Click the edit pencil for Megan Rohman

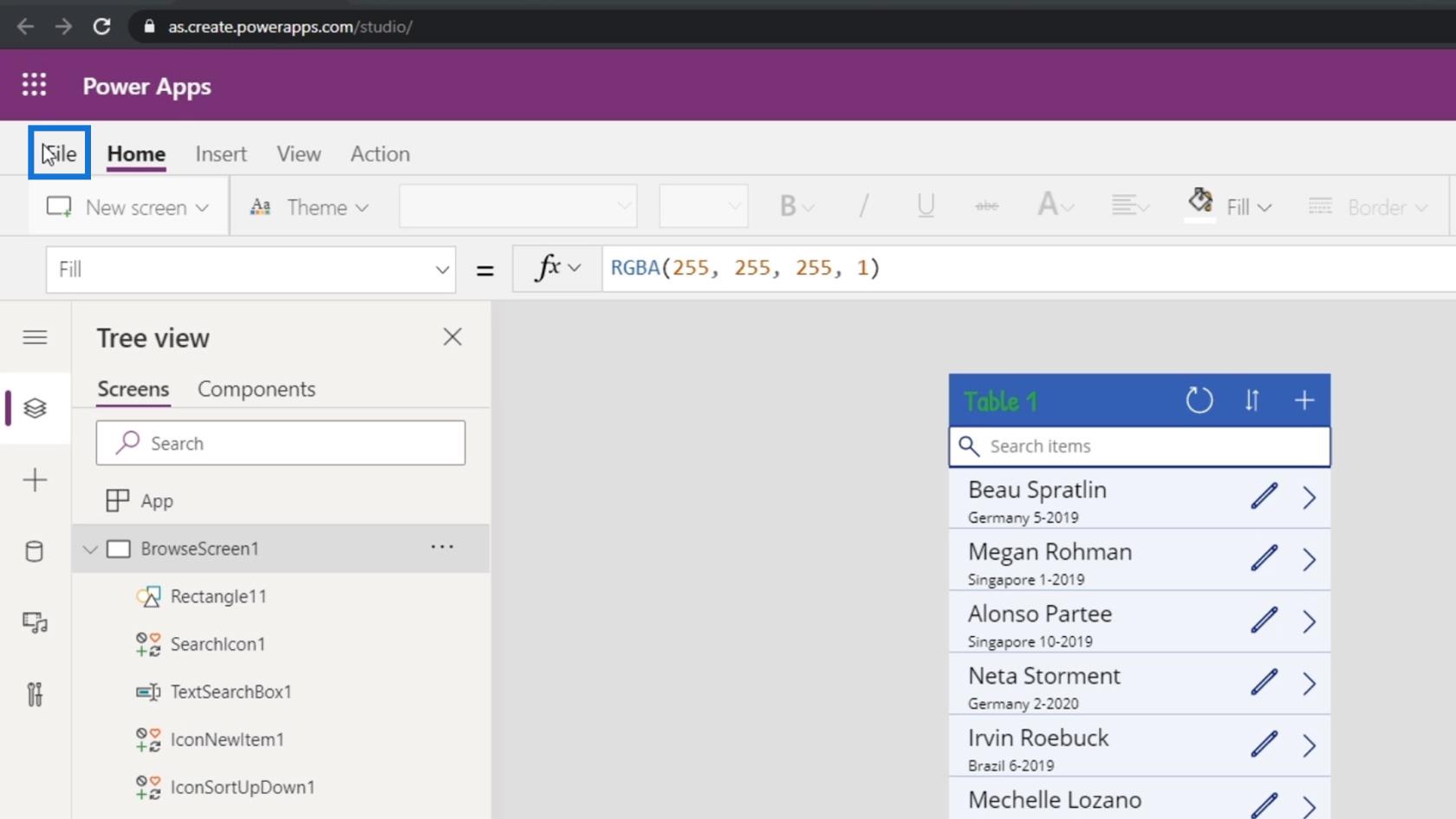pyautogui.click(x=1264, y=558)
